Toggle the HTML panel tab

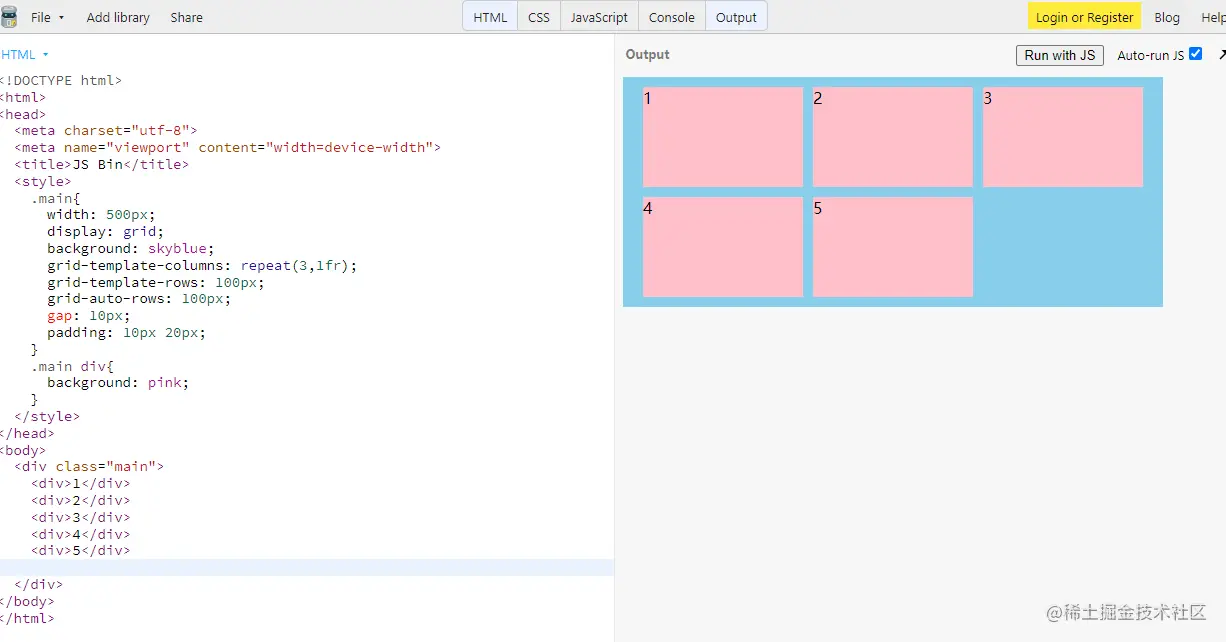coord(490,17)
